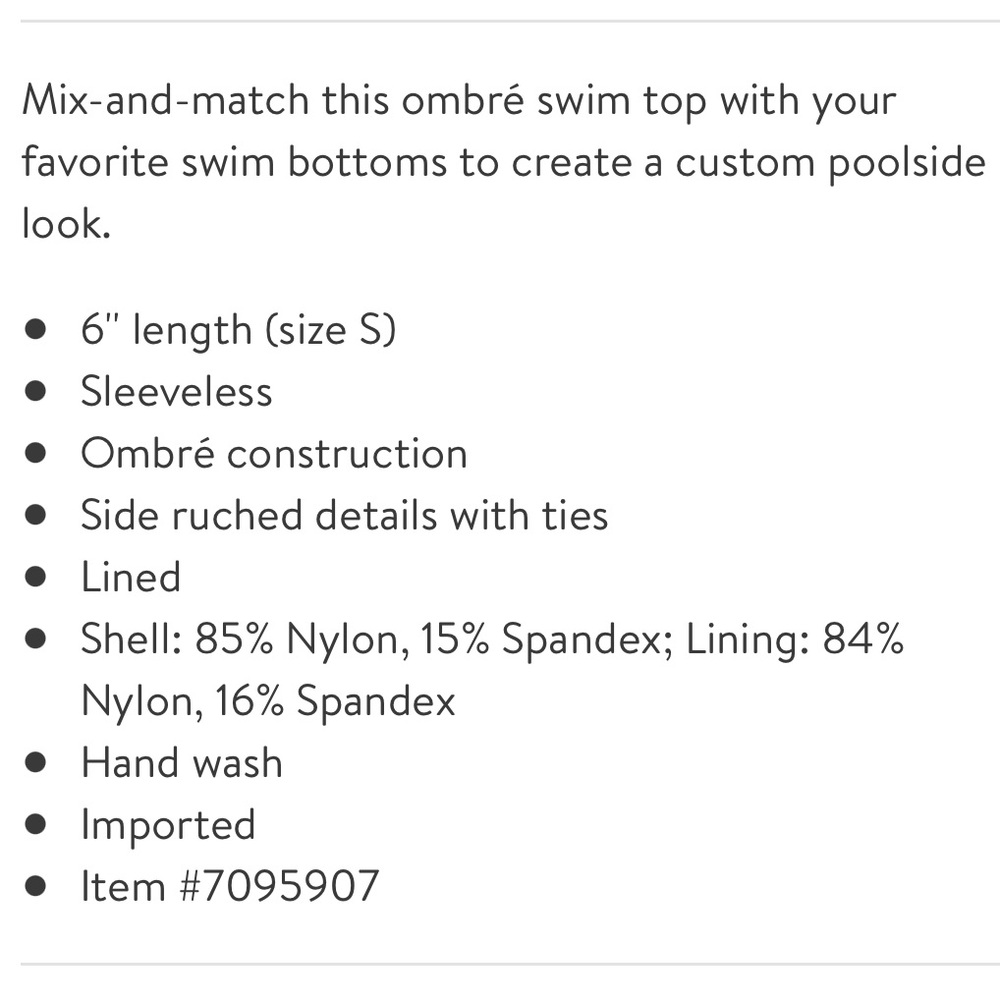
Task: Click the bullet dot before "Hand wash"
Action: tap(37, 764)
